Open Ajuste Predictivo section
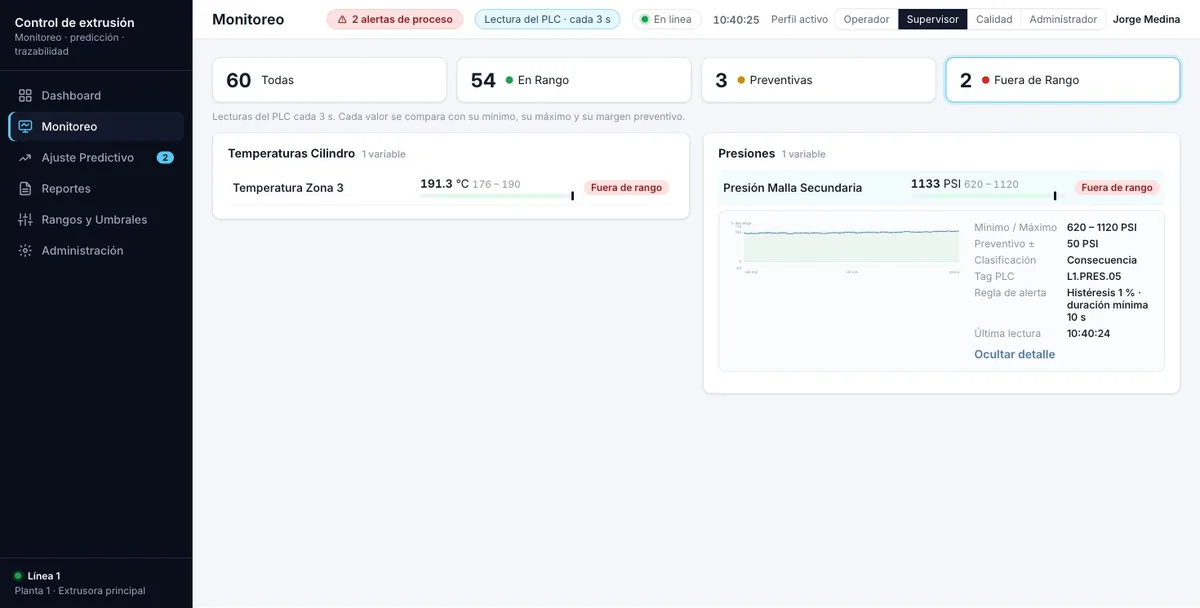1200x608 pixels. click(96, 158)
